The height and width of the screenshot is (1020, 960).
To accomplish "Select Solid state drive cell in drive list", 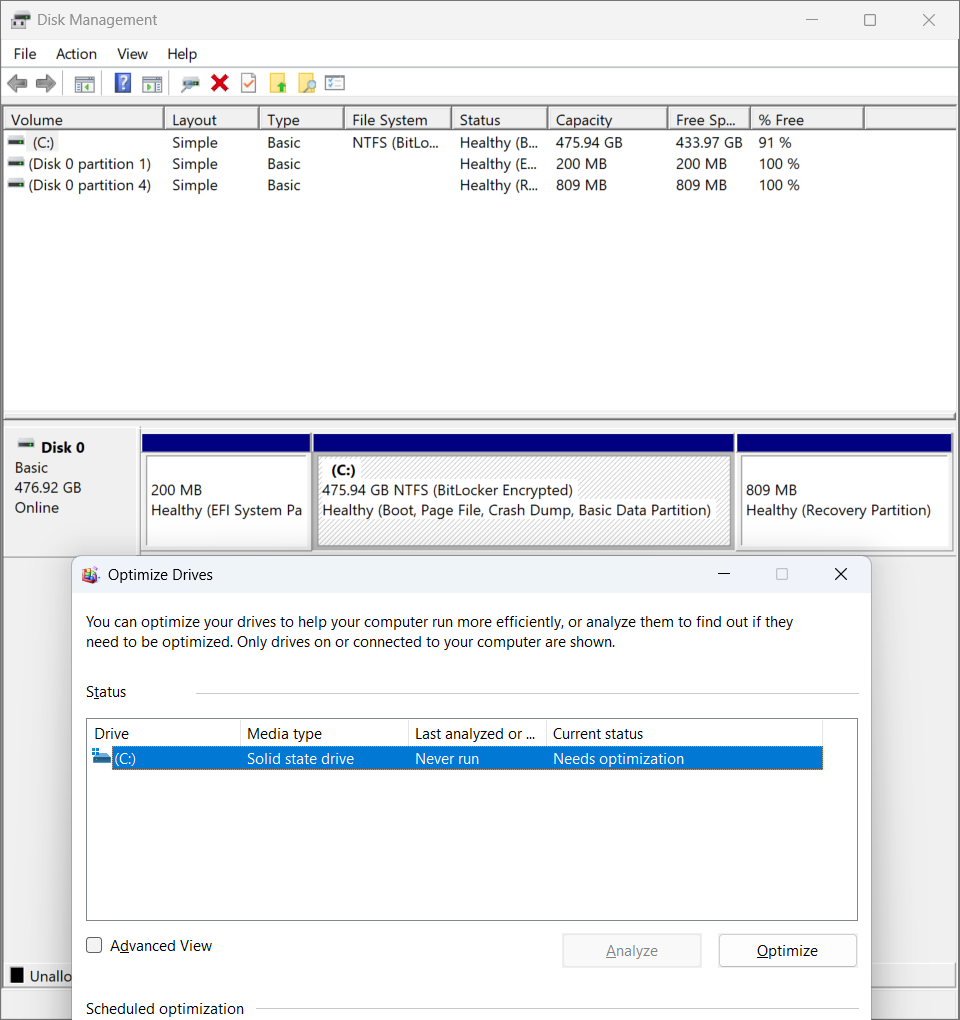I will click(x=300, y=758).
